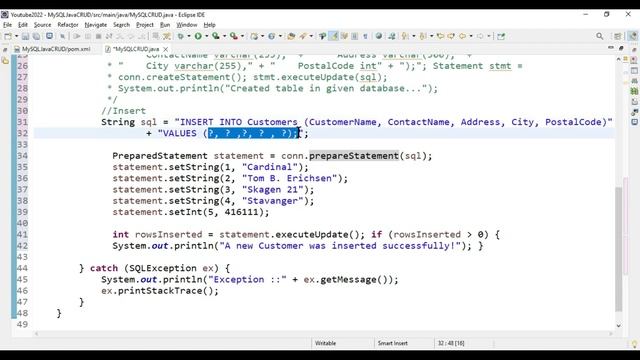Maximize the editor area

coord(621,48)
